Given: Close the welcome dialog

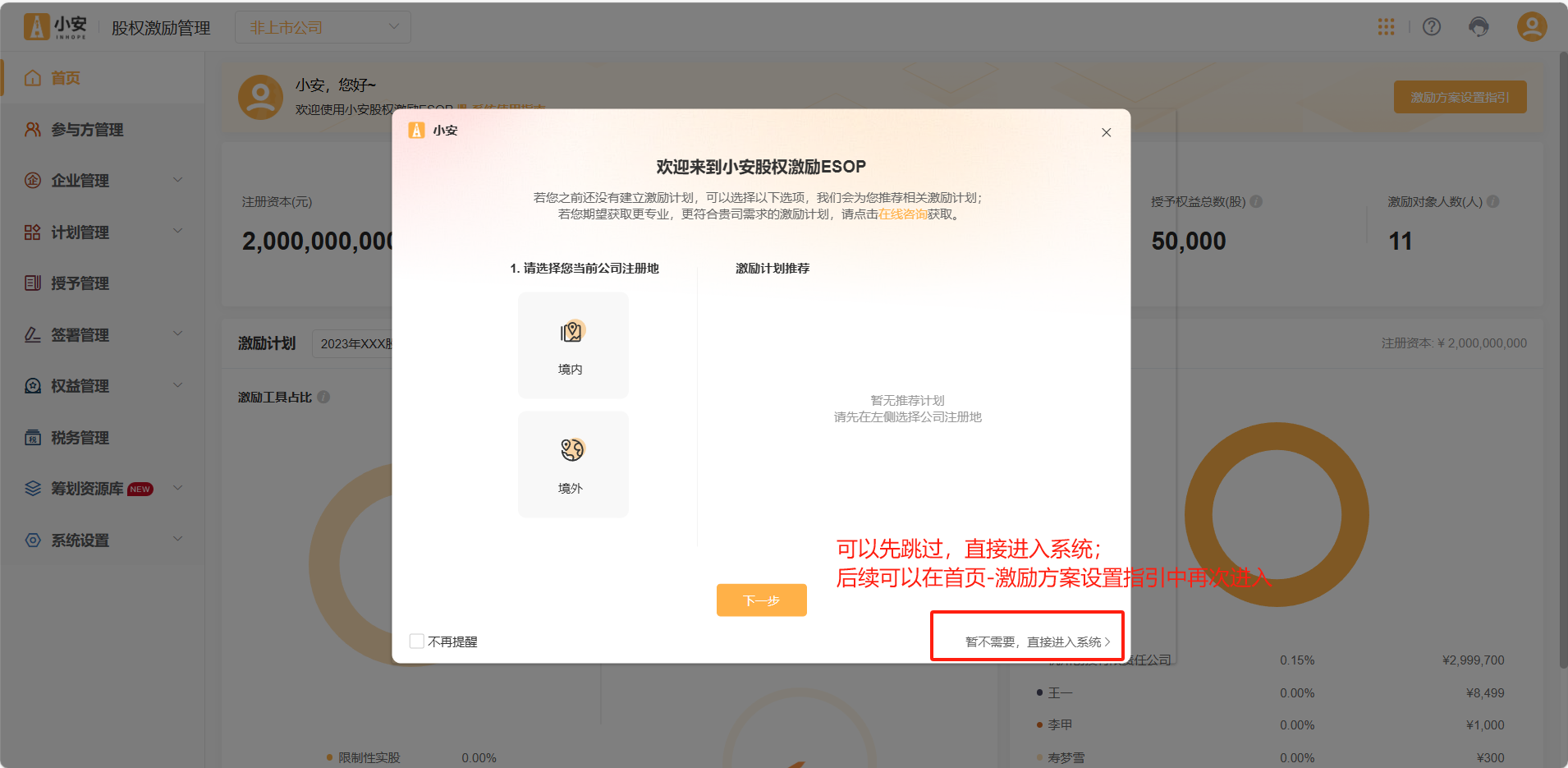Looking at the screenshot, I should point(1107,132).
